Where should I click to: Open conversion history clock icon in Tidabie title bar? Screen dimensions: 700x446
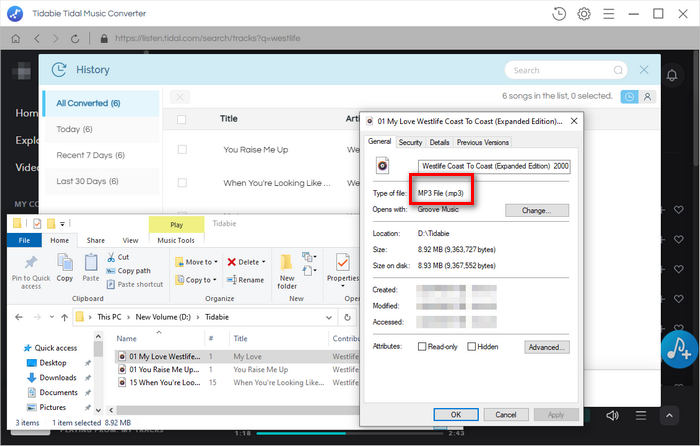tap(559, 14)
